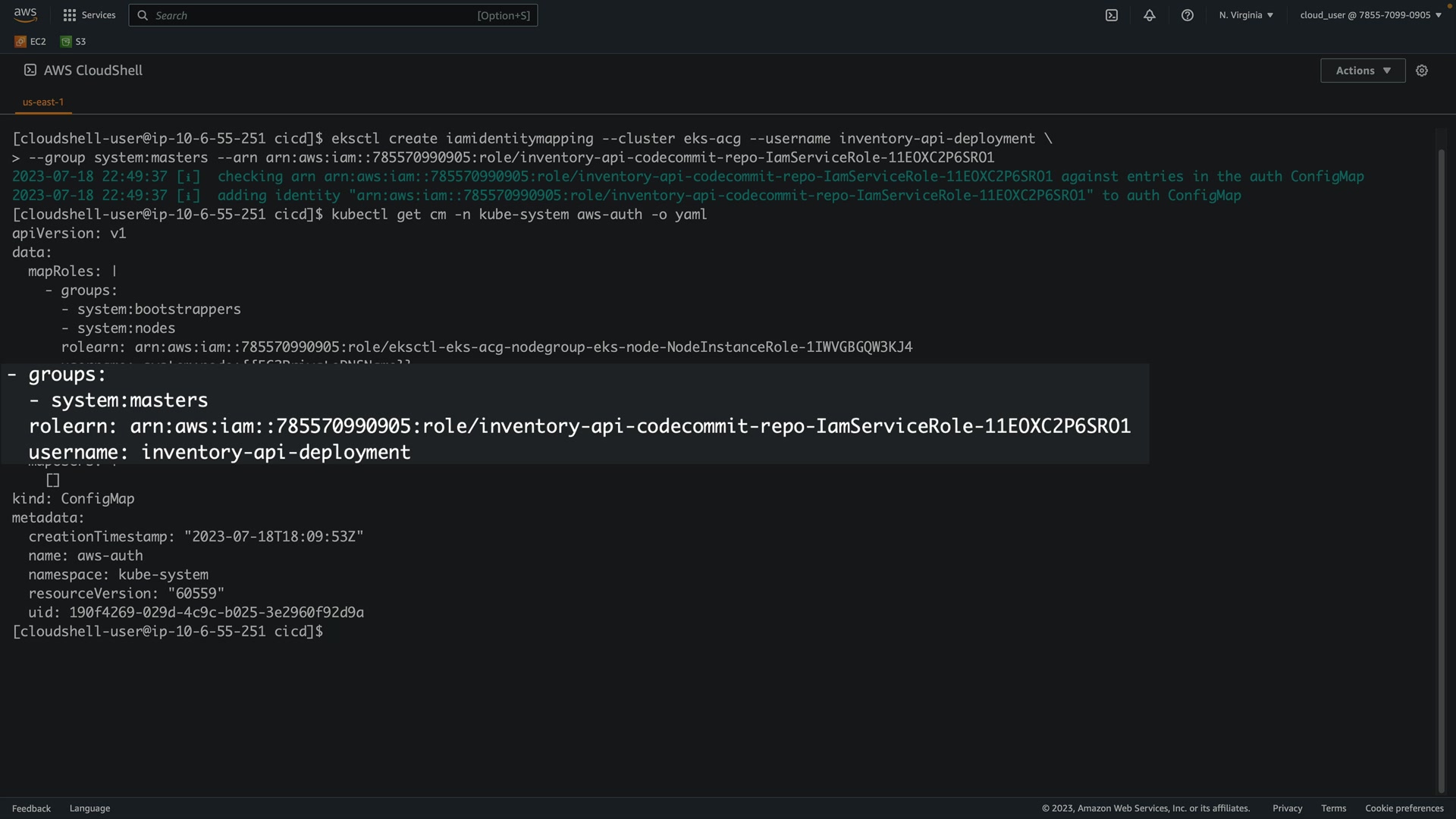Open the Language selector in footer
The height and width of the screenshot is (819, 1456).
(x=89, y=808)
